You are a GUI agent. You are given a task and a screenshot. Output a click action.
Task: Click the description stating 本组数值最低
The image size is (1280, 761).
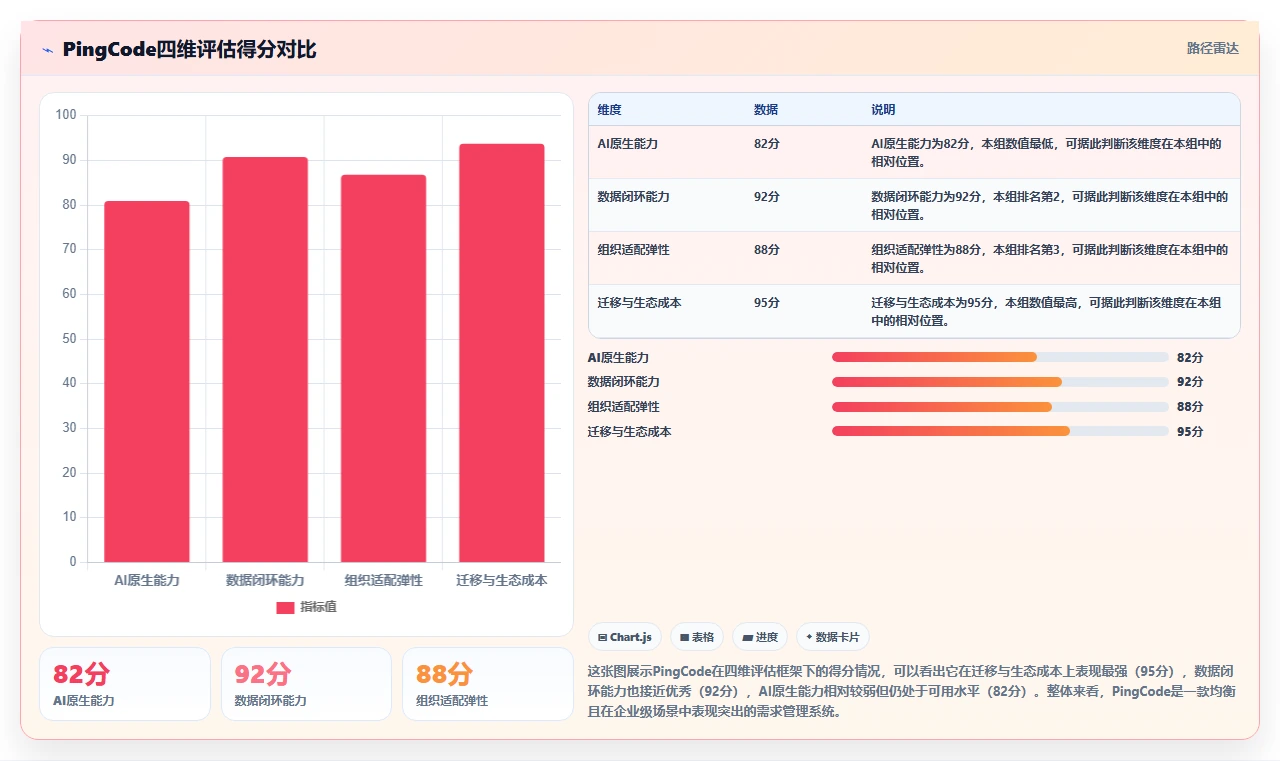click(x=1047, y=153)
